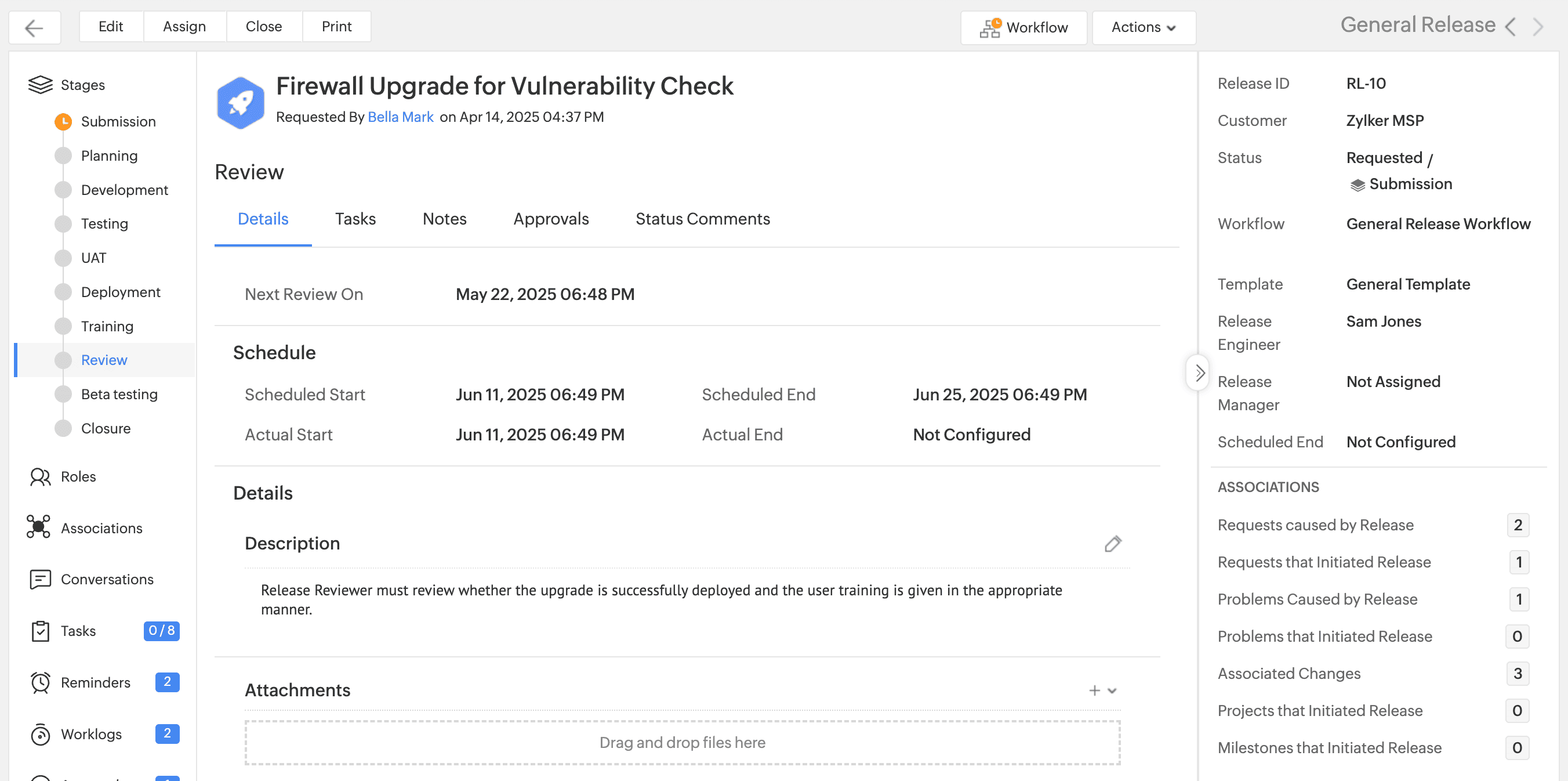This screenshot has height=781, width=1568.
Task: Open the Workflow diagram button
Action: tap(1023, 27)
